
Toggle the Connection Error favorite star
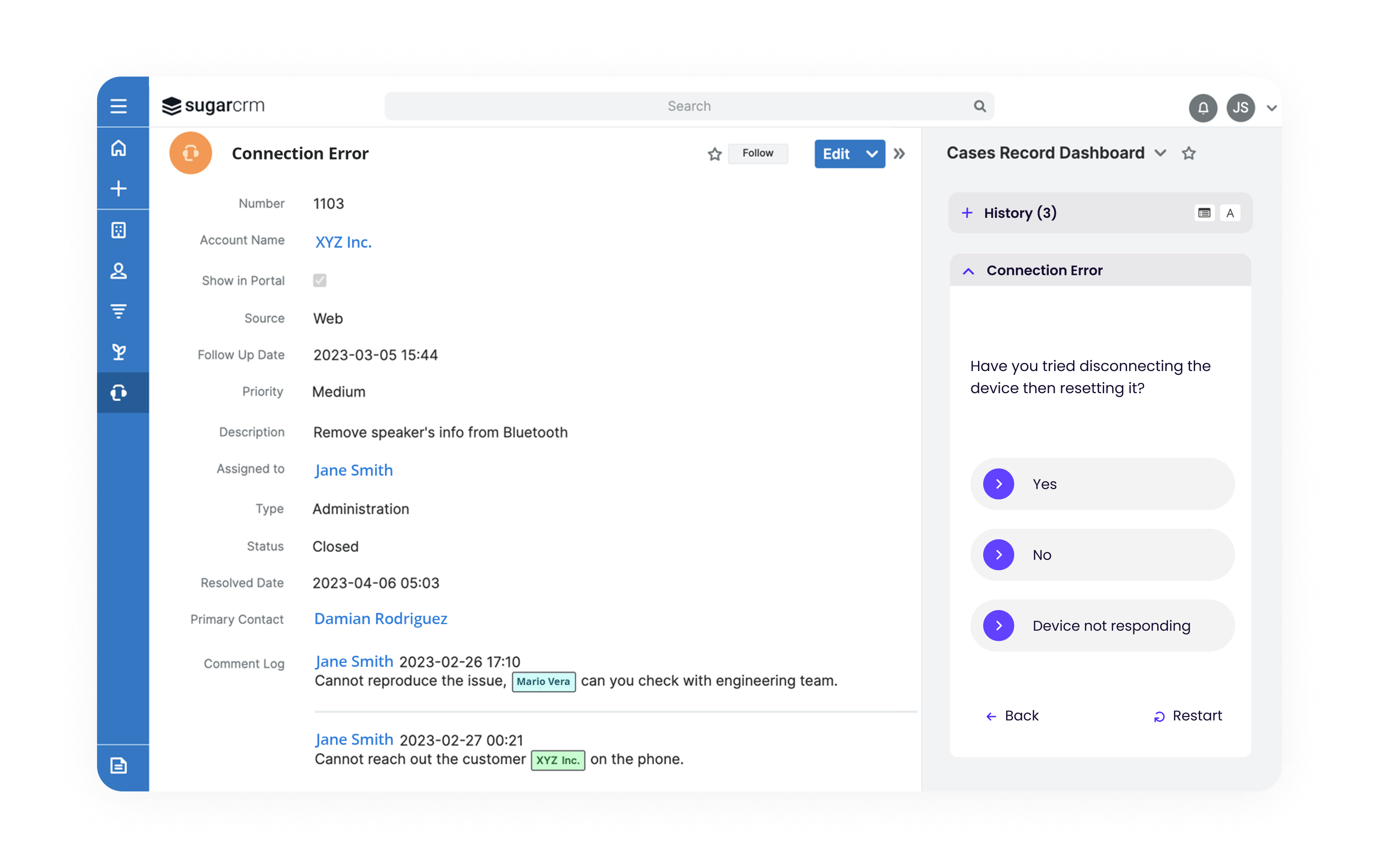pos(715,153)
